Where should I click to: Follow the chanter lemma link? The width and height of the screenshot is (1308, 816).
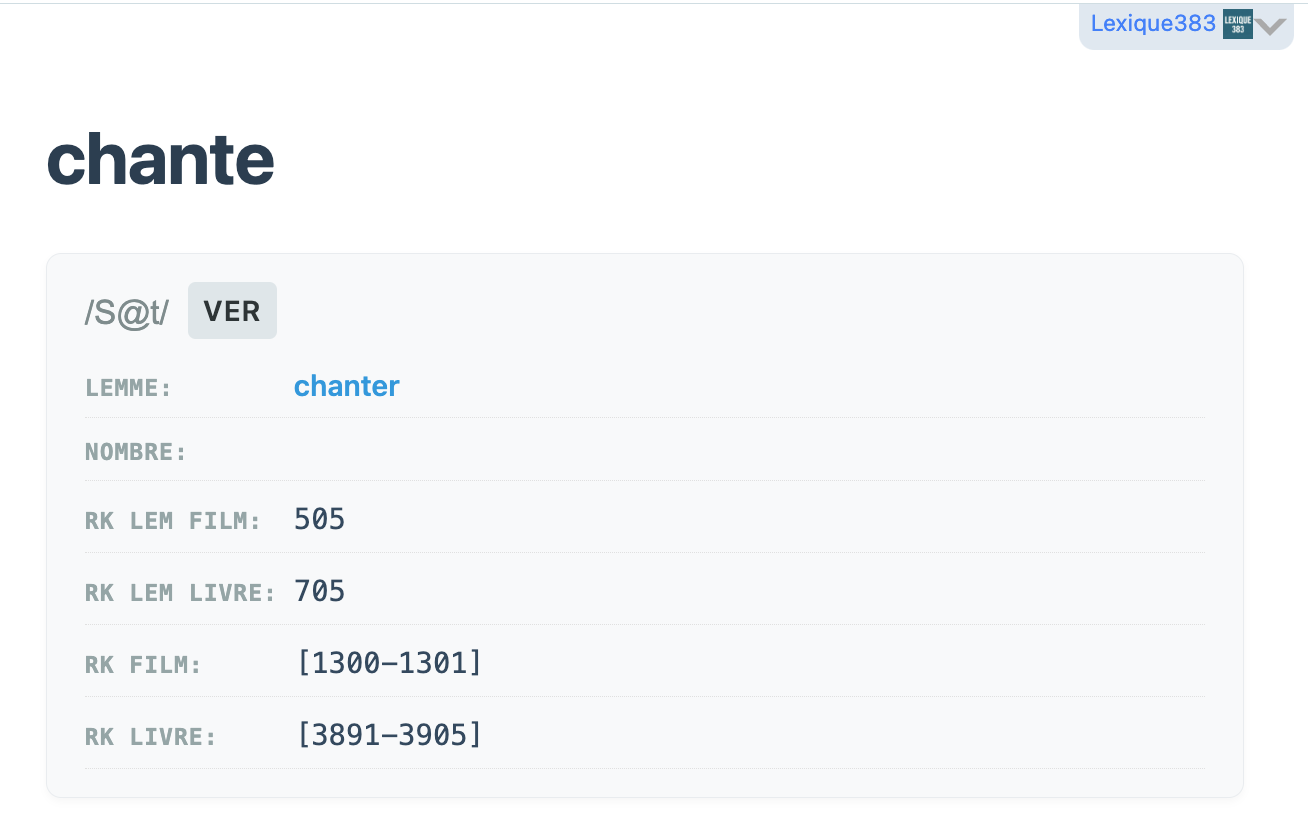tap(346, 386)
